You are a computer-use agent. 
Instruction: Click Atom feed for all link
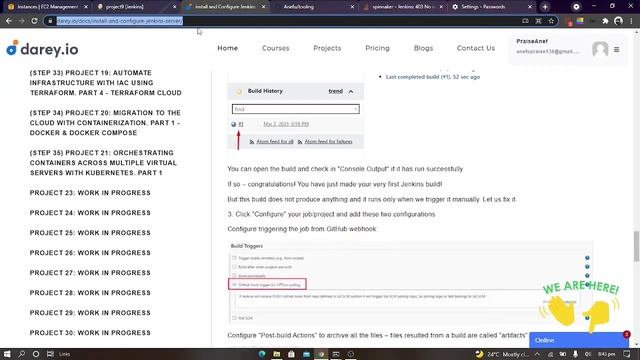tap(275, 142)
